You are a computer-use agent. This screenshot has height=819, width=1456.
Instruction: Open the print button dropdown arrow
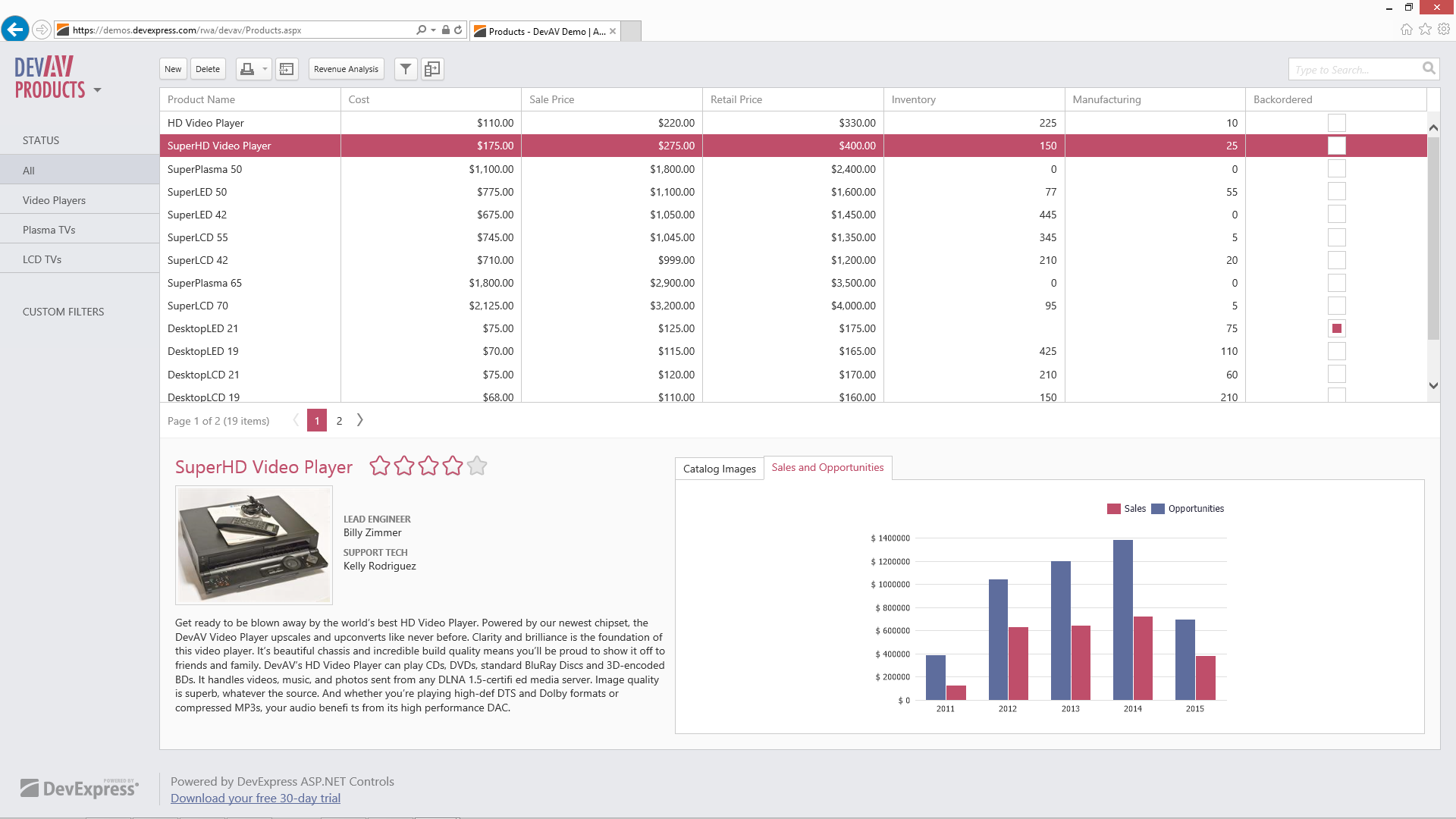pyautogui.click(x=265, y=69)
